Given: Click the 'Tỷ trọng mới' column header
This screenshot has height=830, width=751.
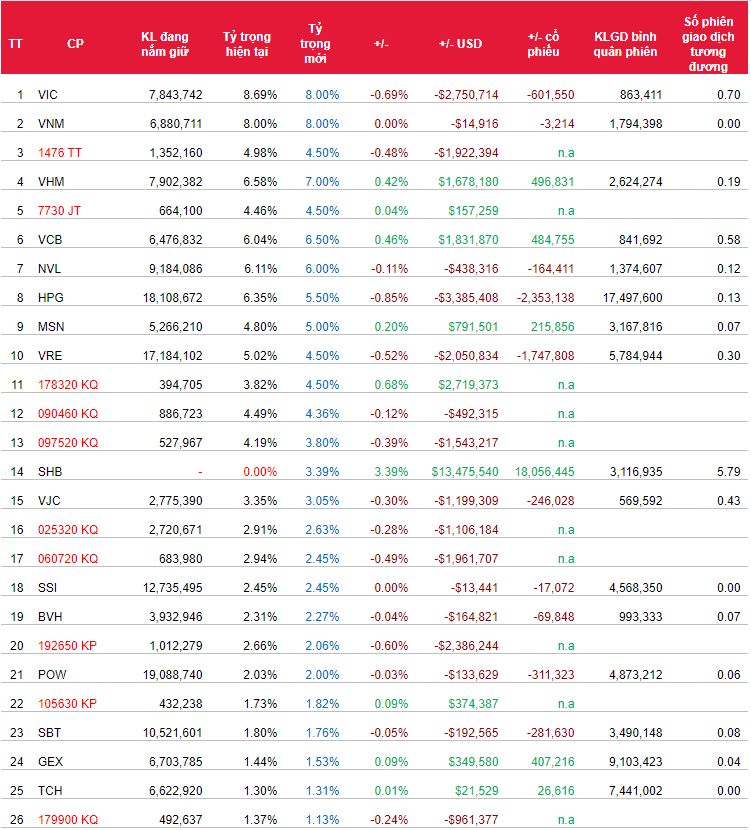Looking at the screenshot, I should pos(315,44).
